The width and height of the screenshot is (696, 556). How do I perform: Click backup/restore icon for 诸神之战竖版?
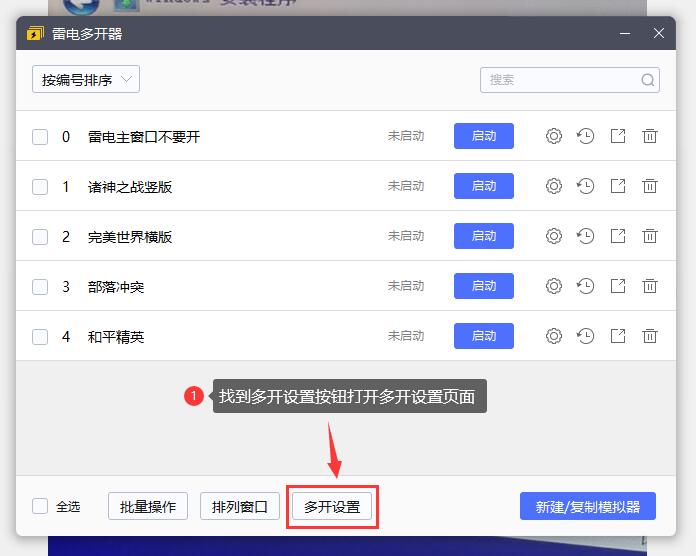pos(585,186)
